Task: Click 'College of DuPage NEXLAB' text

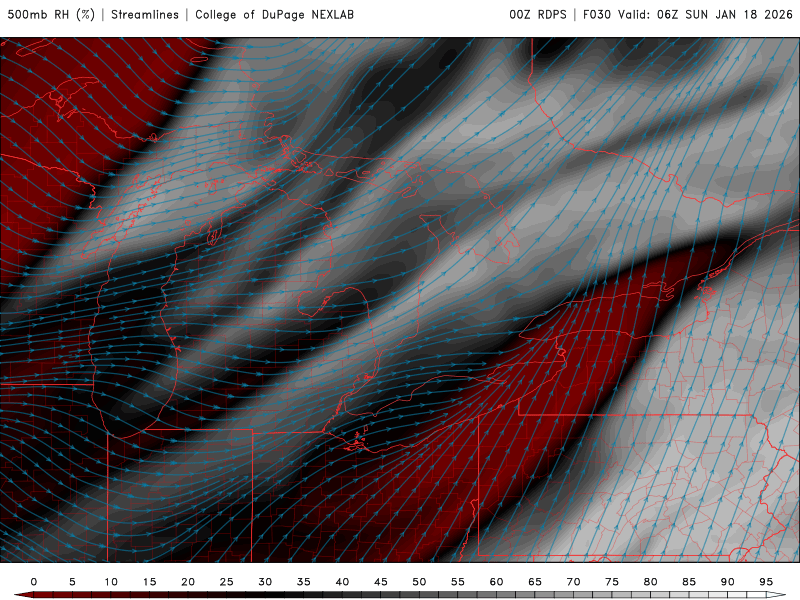Action: click(x=274, y=14)
